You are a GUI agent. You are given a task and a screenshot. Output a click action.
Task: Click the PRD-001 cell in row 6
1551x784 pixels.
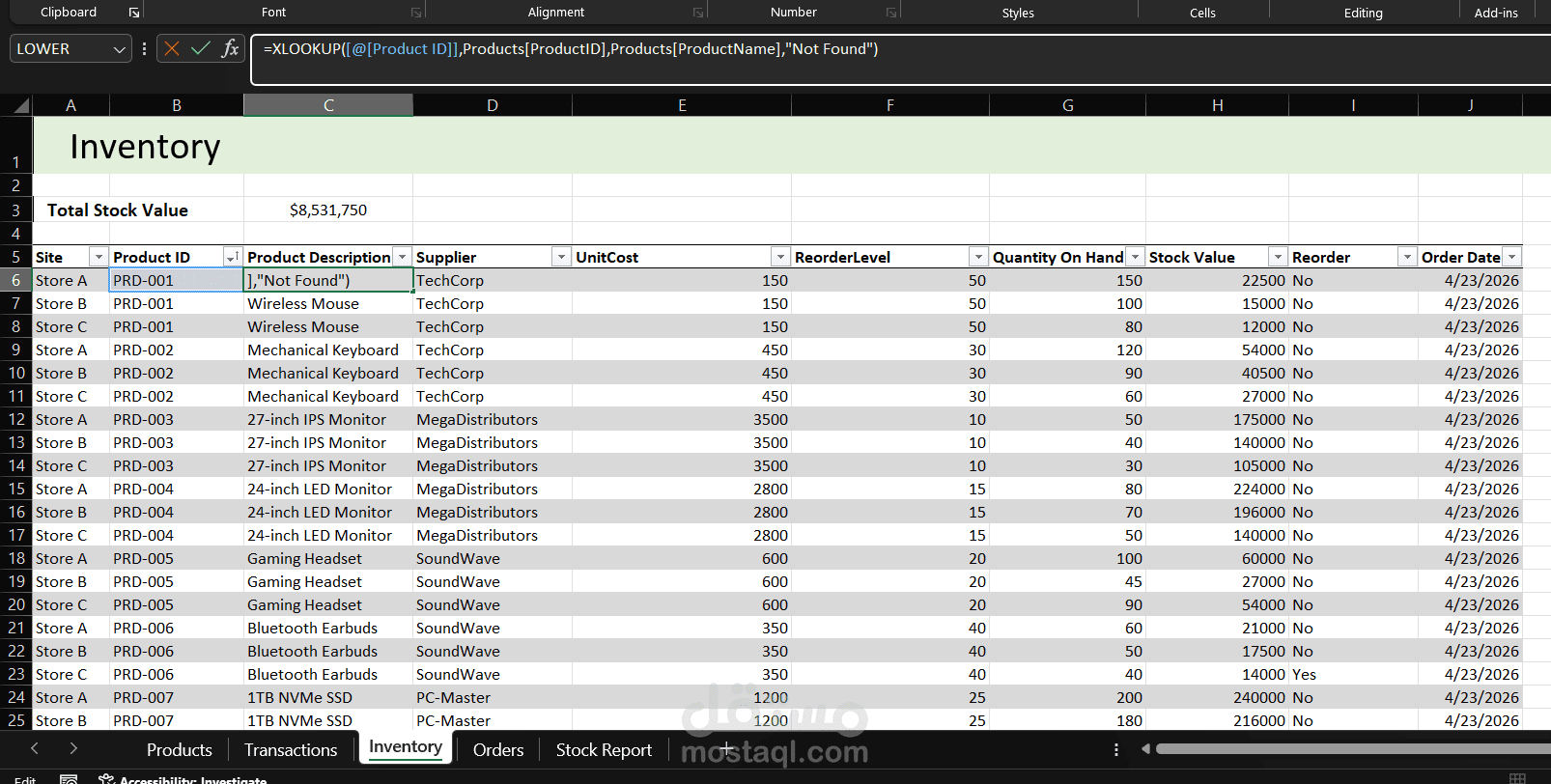[176, 280]
